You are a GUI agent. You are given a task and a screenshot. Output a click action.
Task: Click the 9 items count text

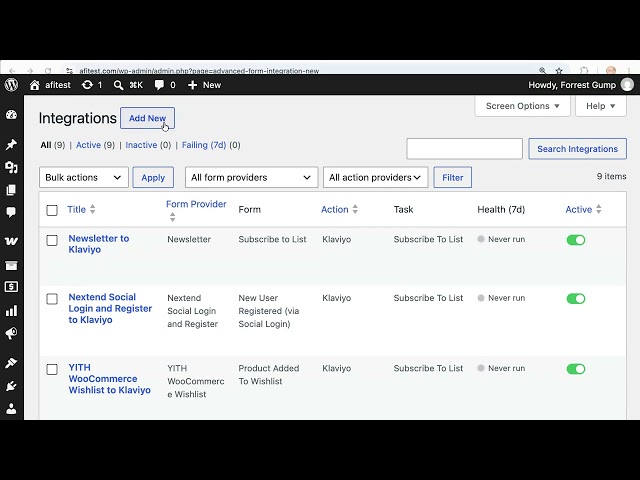click(x=611, y=176)
